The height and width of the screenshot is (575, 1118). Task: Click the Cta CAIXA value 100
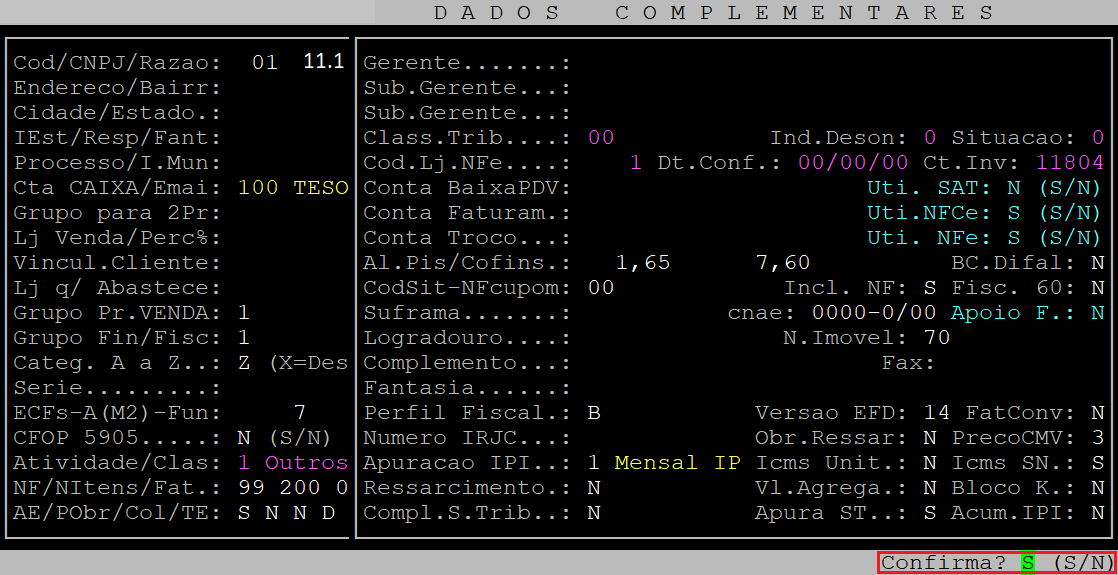point(258,188)
